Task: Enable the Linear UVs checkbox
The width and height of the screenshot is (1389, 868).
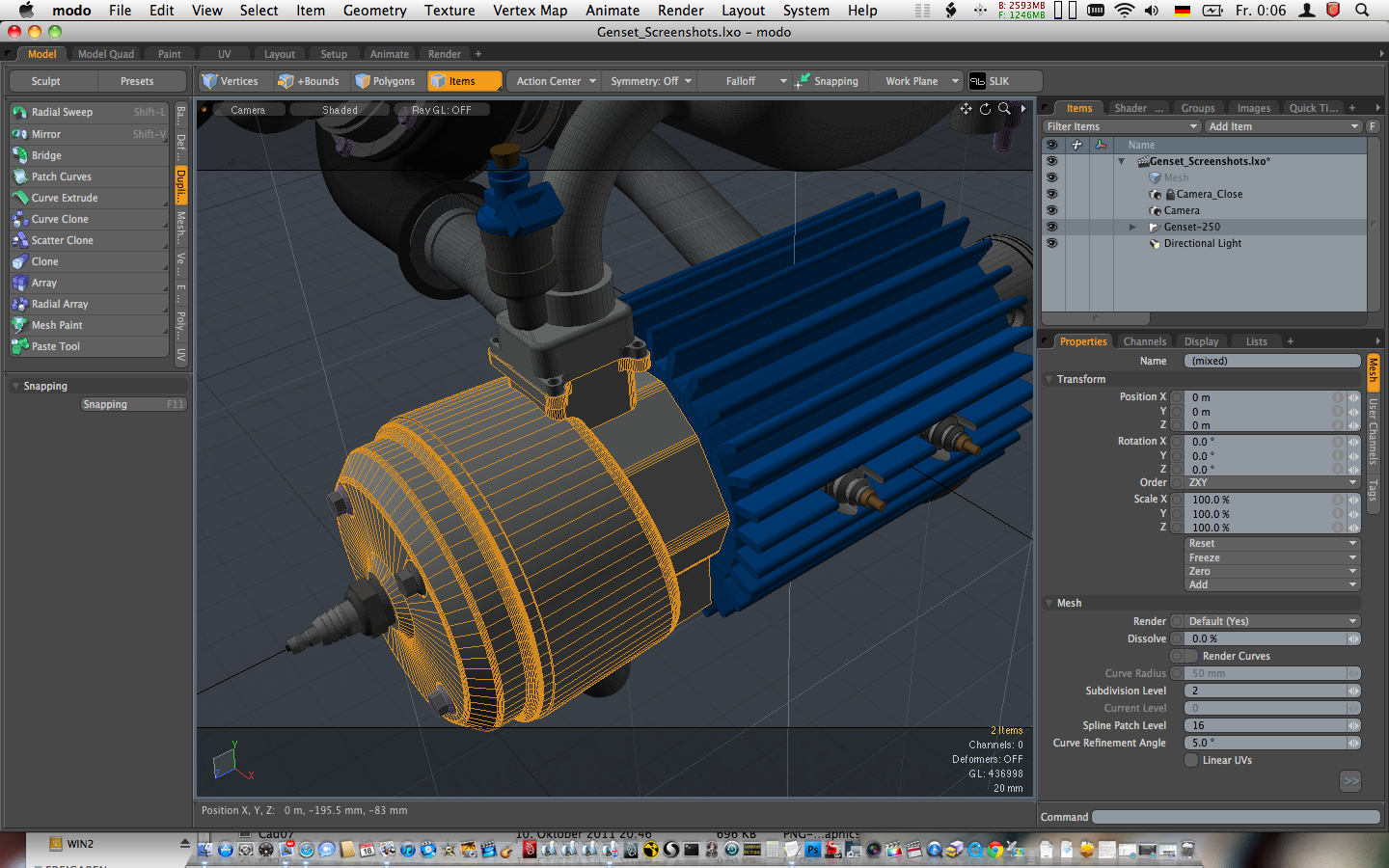Action: pyautogui.click(x=1191, y=760)
